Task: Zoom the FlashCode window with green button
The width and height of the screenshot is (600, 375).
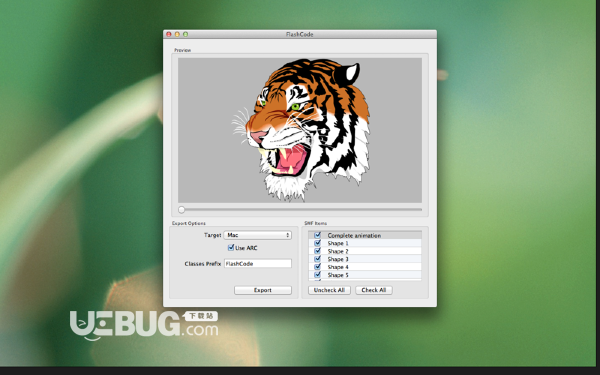Action: [186, 34]
